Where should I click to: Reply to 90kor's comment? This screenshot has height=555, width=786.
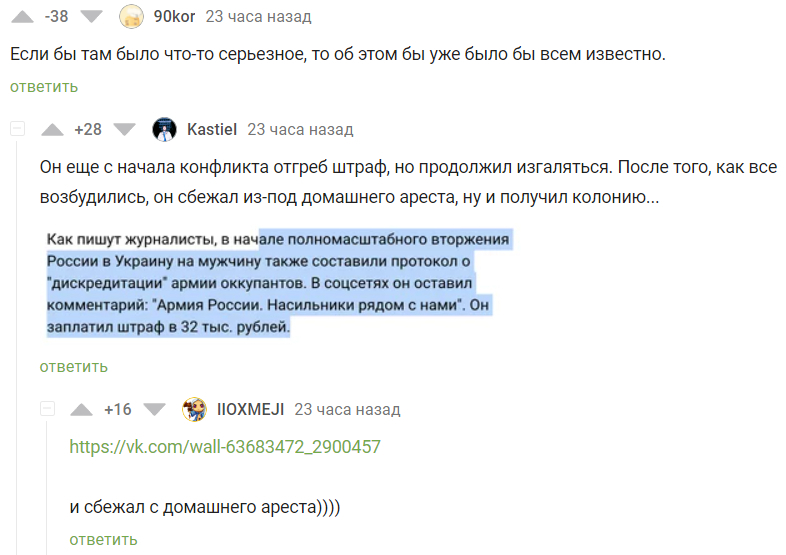(44, 86)
